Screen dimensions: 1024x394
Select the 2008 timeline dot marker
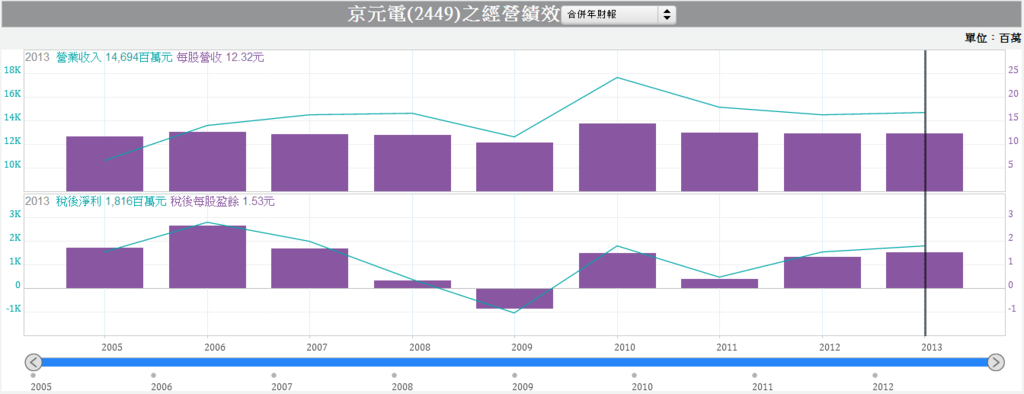(394, 375)
